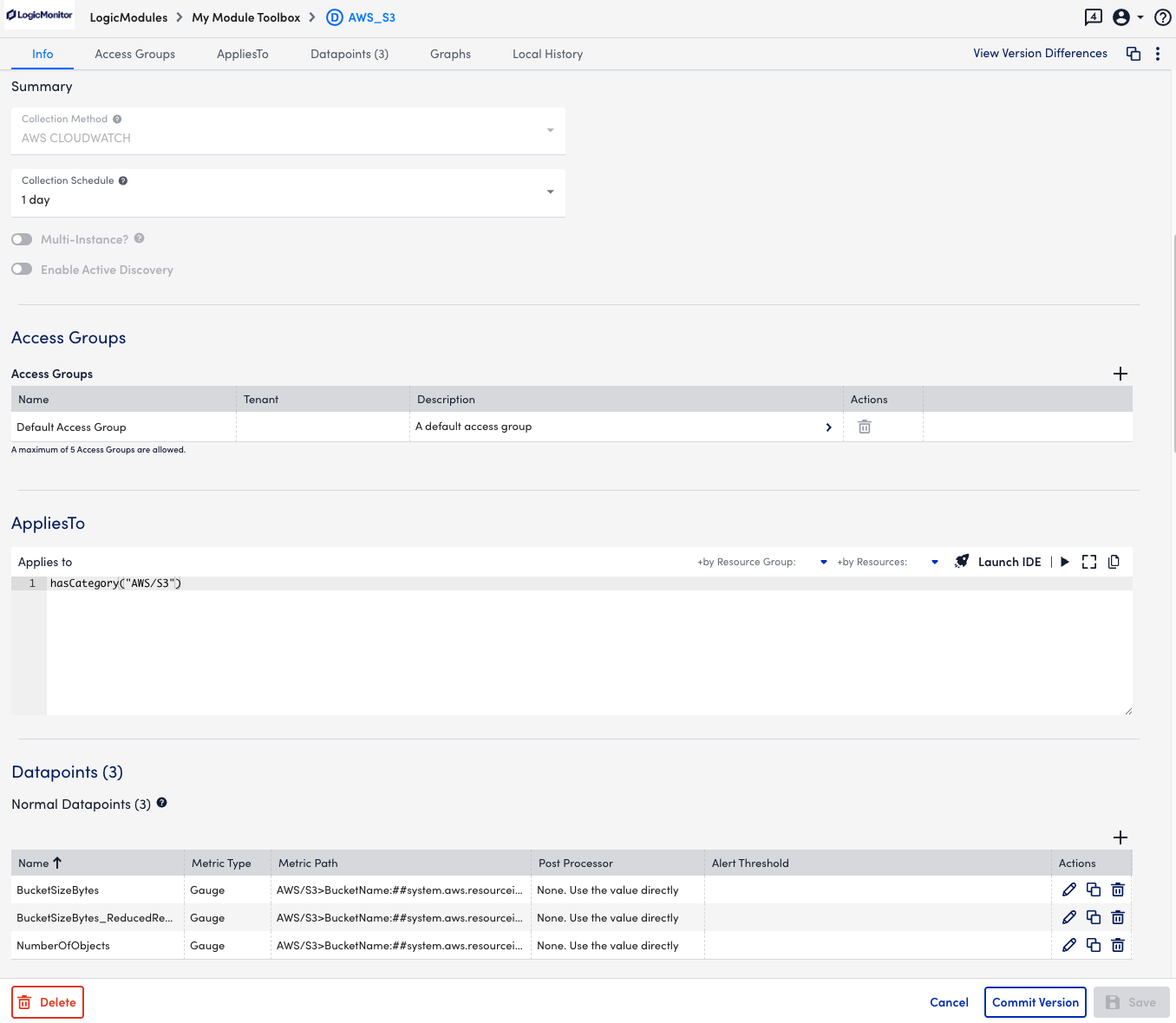Click Collection Schedule help icon
1176x1023 pixels.
[123, 180]
